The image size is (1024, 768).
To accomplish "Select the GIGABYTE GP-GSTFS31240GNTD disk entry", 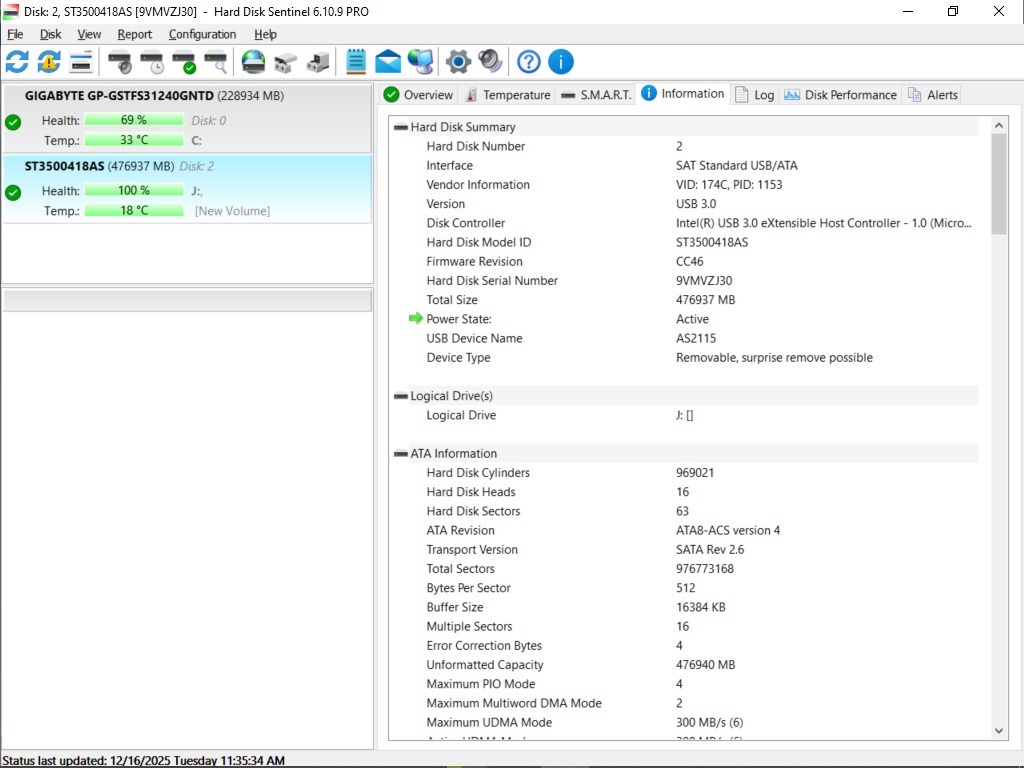I will tap(118, 96).
